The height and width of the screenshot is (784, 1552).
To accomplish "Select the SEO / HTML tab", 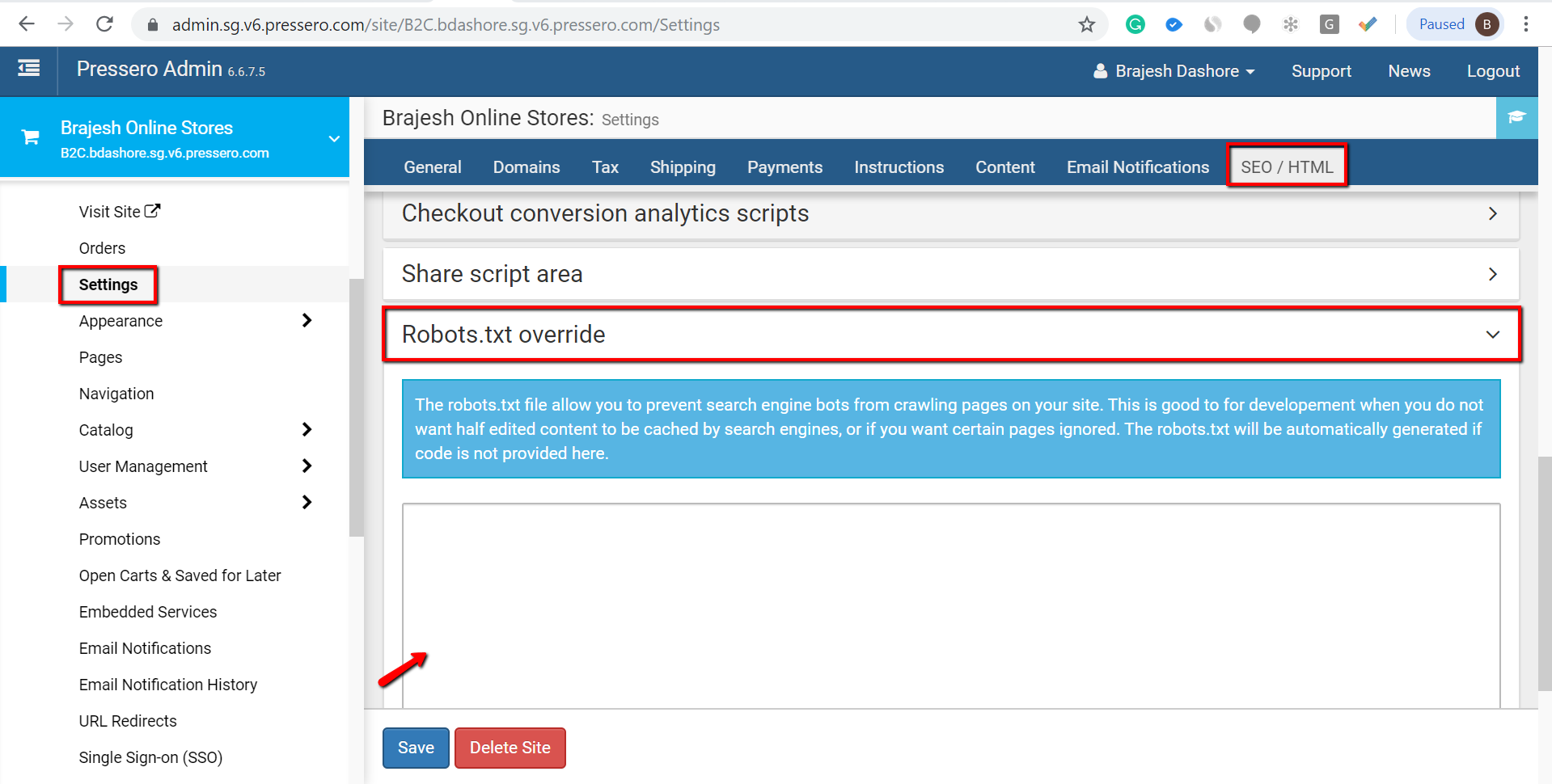I will pyautogui.click(x=1287, y=166).
